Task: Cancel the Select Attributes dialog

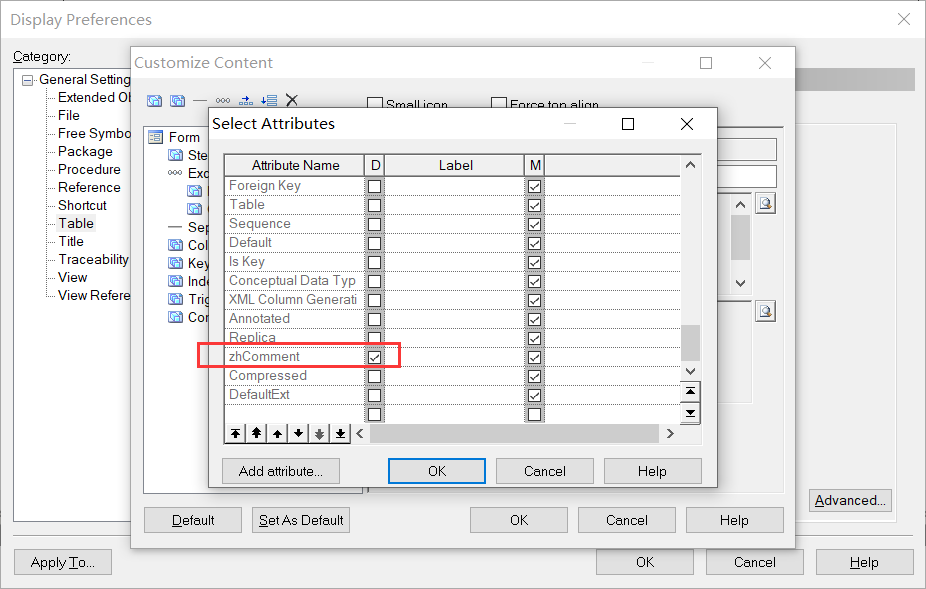Action: point(544,471)
